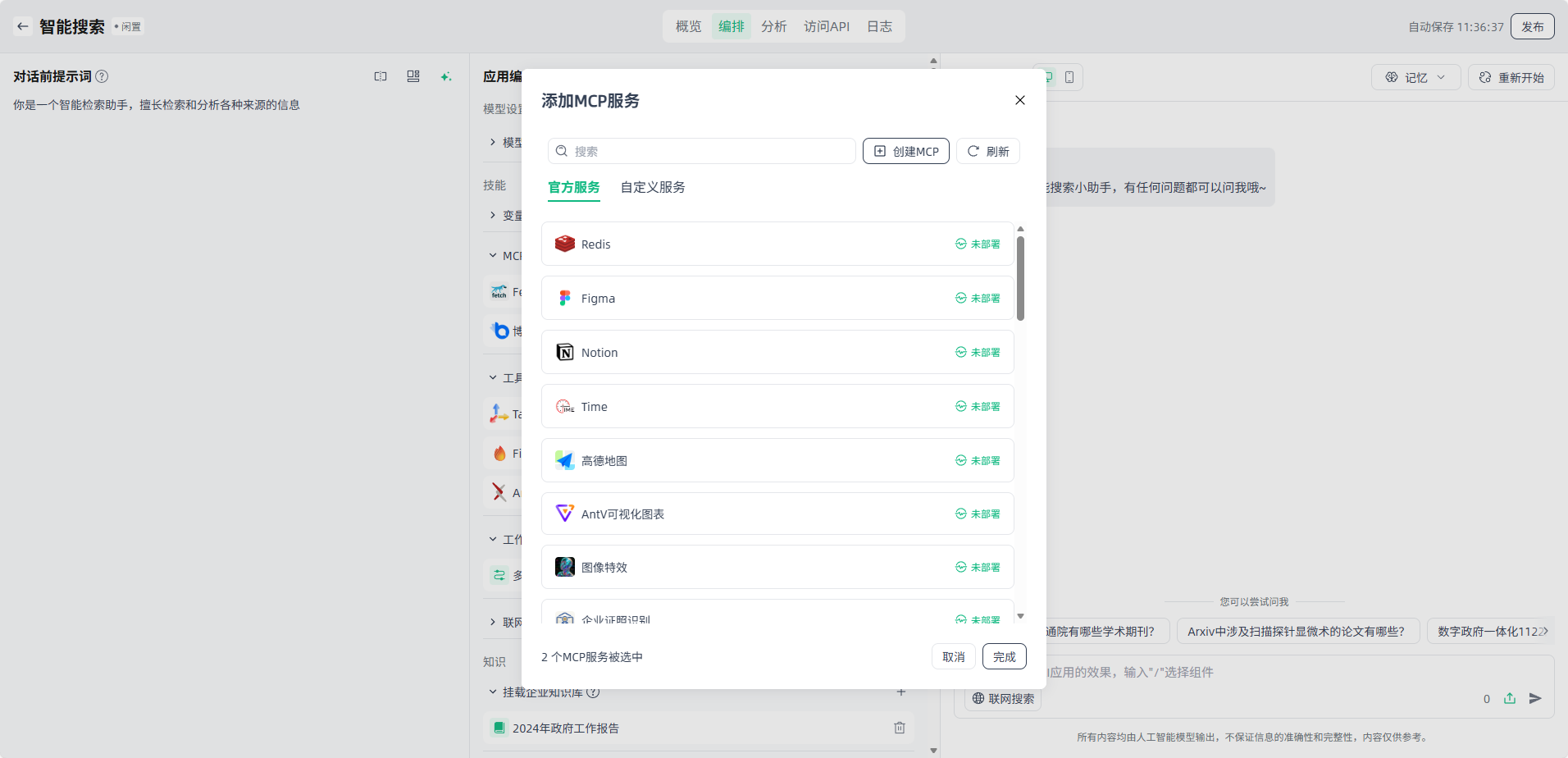Click the MCP search input field
1568x758 pixels.
click(x=705, y=151)
